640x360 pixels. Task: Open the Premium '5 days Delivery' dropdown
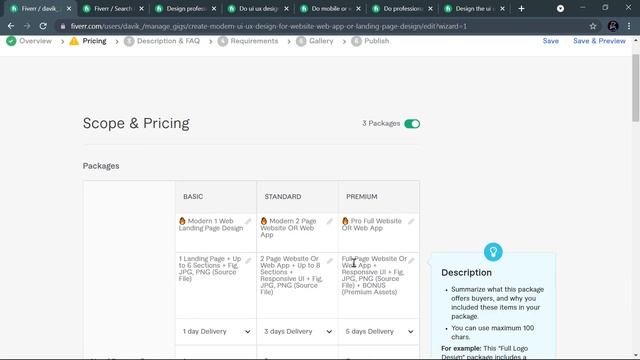379,331
